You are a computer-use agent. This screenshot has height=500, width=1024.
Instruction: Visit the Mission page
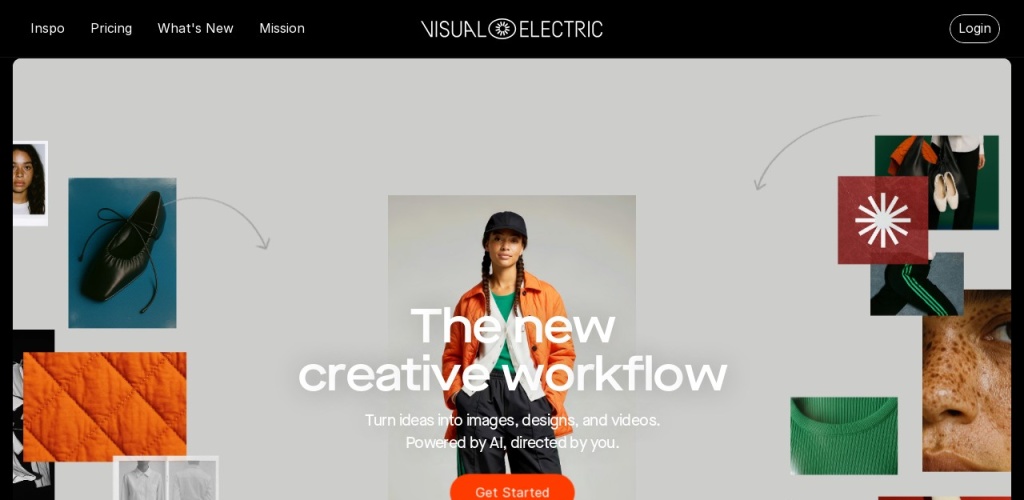[282, 29]
